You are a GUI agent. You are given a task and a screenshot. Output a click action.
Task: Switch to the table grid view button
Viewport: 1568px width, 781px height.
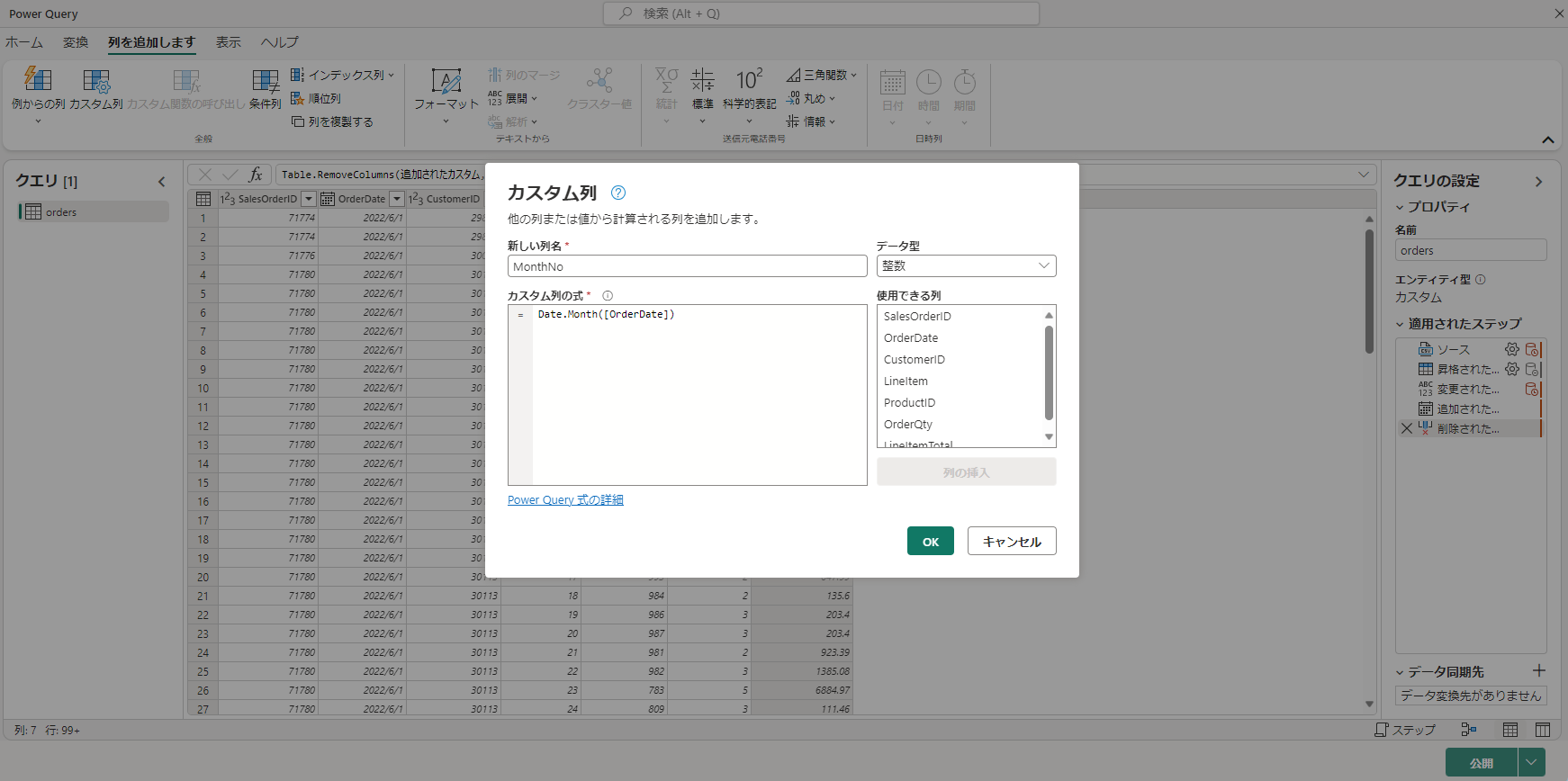[x=1510, y=730]
